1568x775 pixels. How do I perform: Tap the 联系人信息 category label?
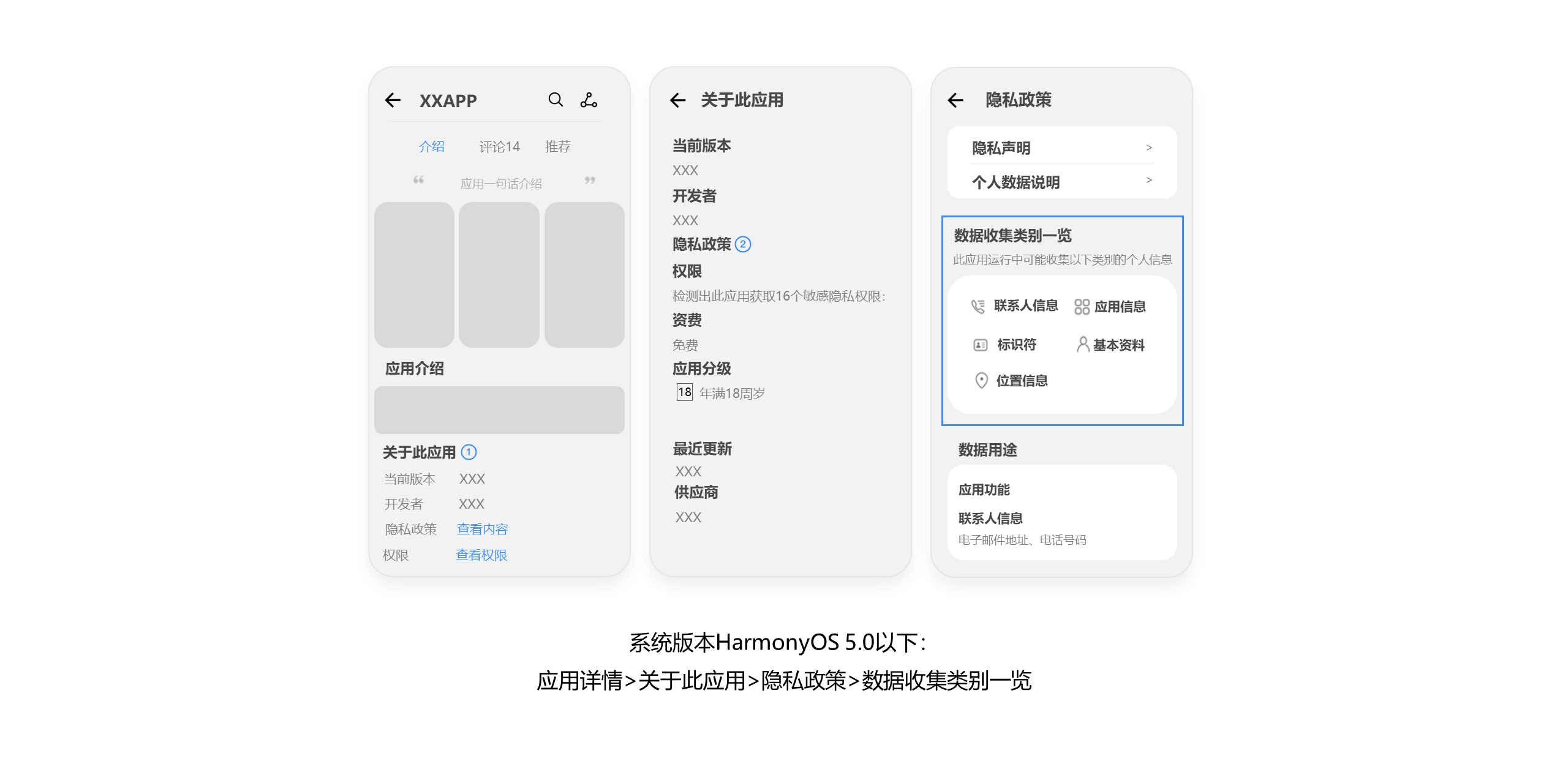(x=1026, y=305)
